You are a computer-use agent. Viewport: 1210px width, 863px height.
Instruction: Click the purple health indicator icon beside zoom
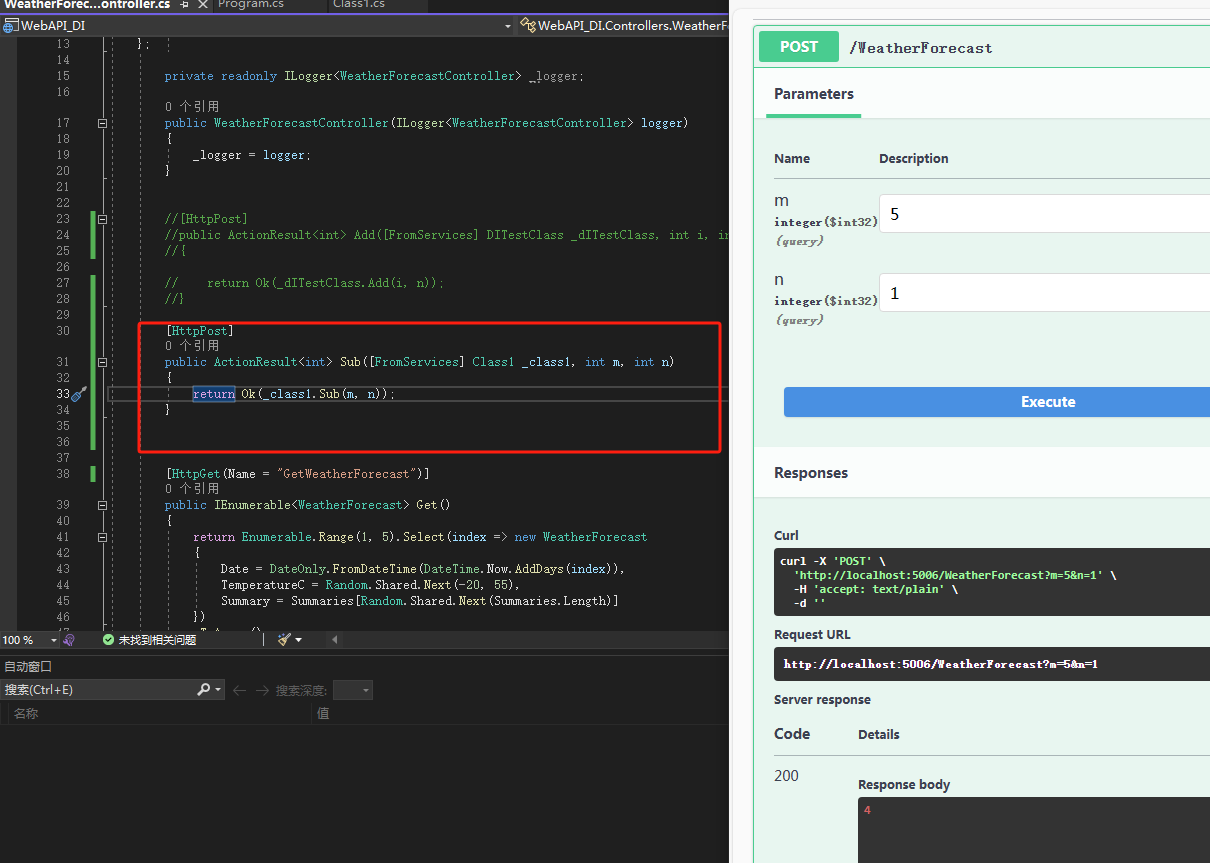tap(68, 639)
